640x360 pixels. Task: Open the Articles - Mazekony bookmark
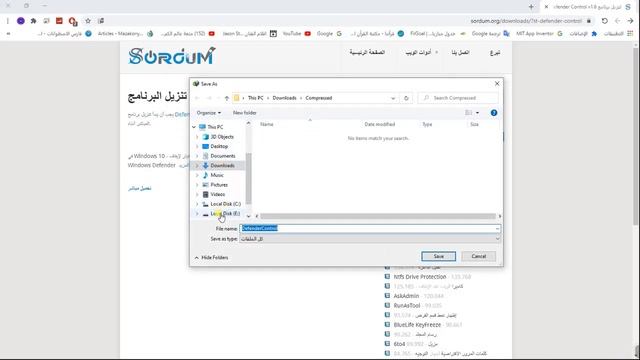(x=125, y=33)
